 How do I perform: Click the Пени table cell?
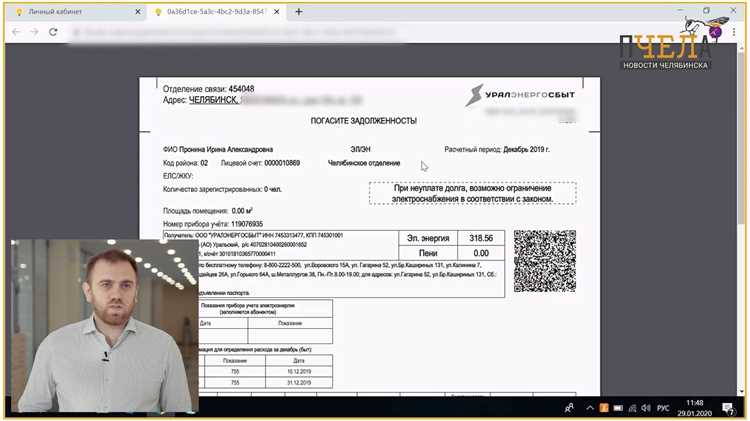coord(428,253)
